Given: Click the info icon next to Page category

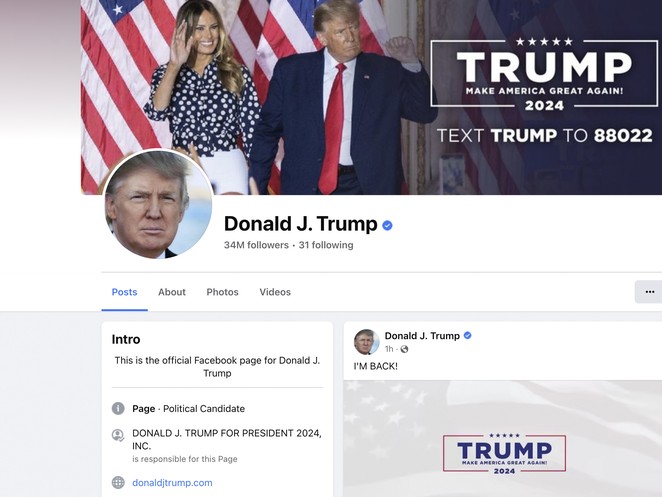Looking at the screenshot, I should pyautogui.click(x=118, y=408).
